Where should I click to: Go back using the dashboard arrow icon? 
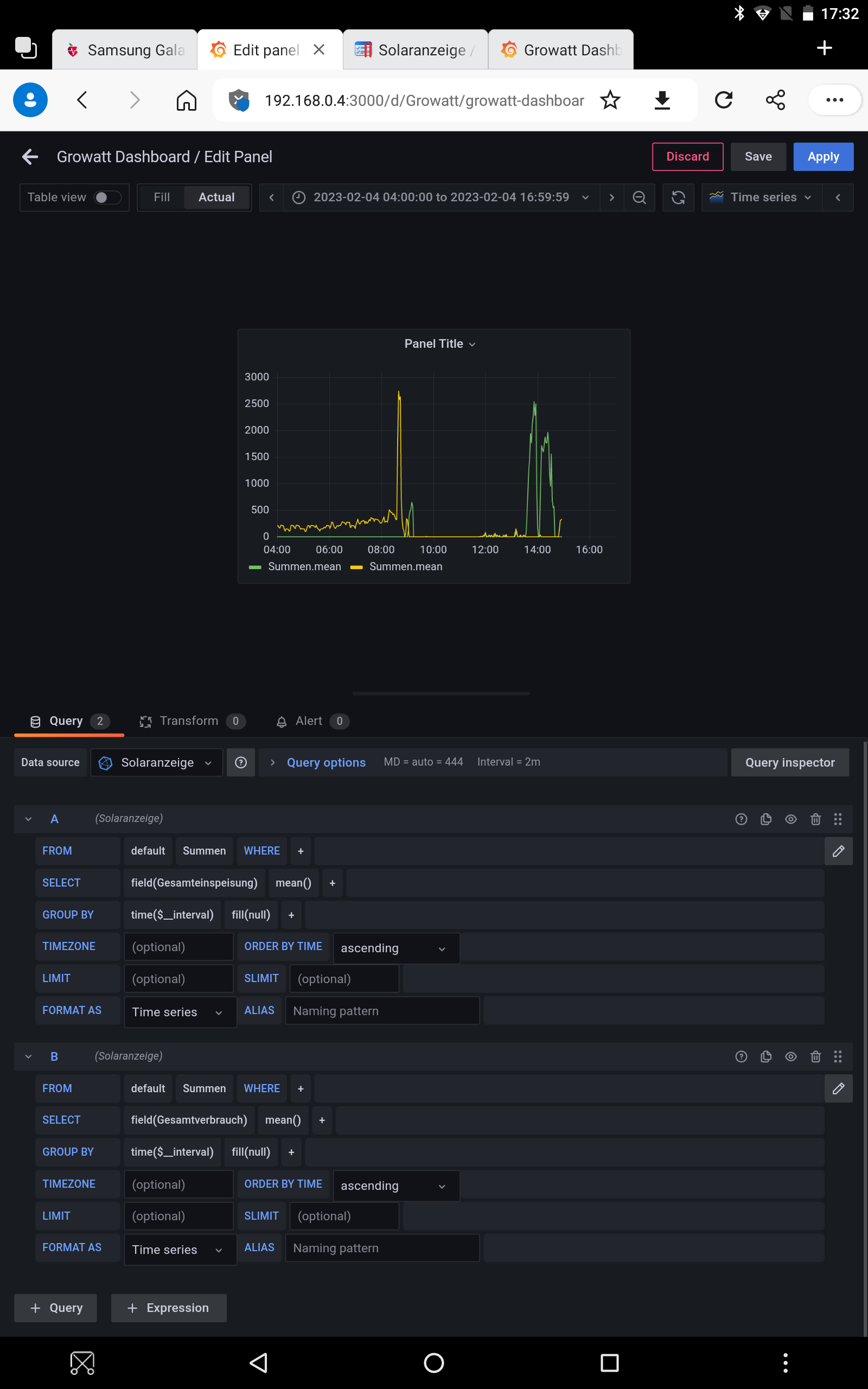pyautogui.click(x=30, y=157)
